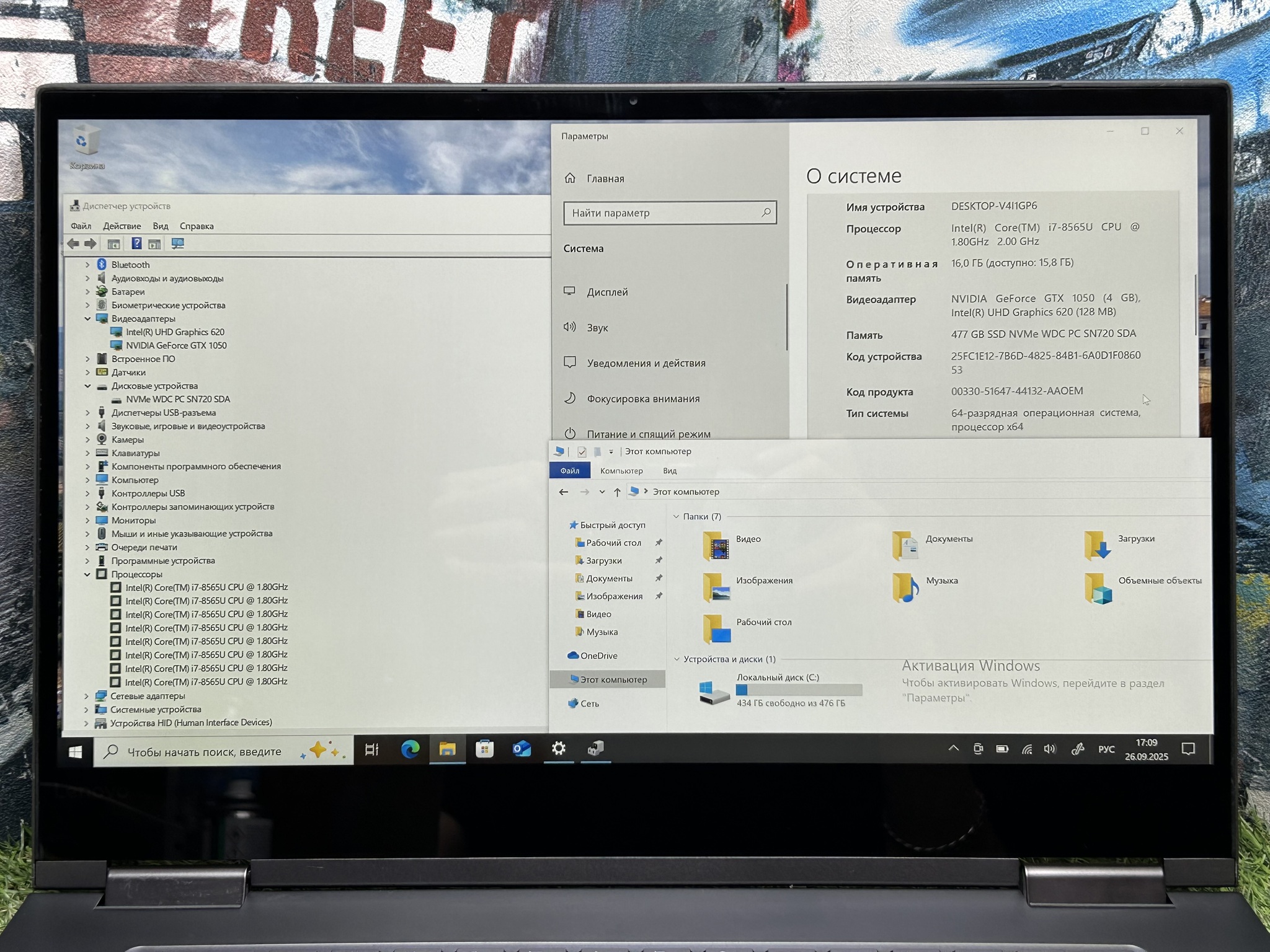Expand the Bluetooth device category
This screenshot has width=1270, height=952.
87,265
